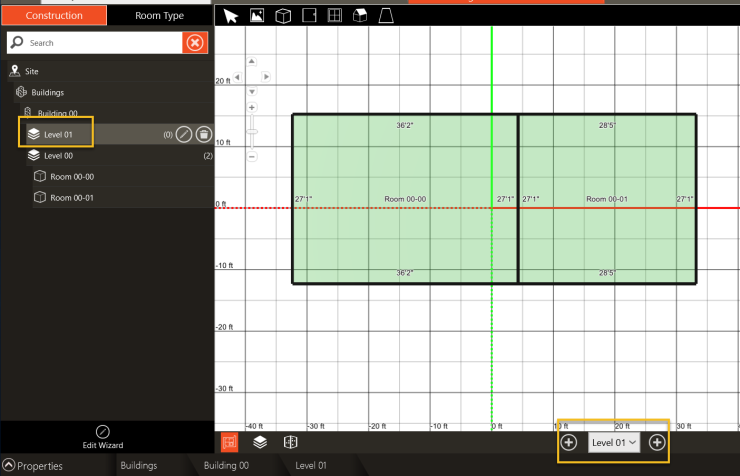The height and width of the screenshot is (476, 740).
Task: Click Building 00 in the breadcrumb
Action: coord(225,466)
